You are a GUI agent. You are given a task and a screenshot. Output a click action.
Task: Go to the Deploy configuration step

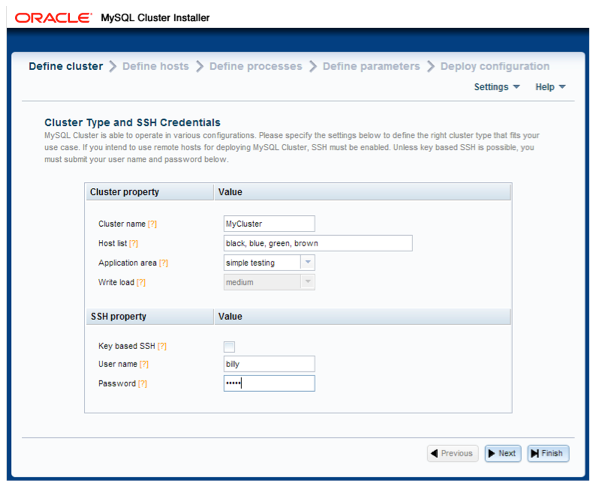(x=495, y=66)
